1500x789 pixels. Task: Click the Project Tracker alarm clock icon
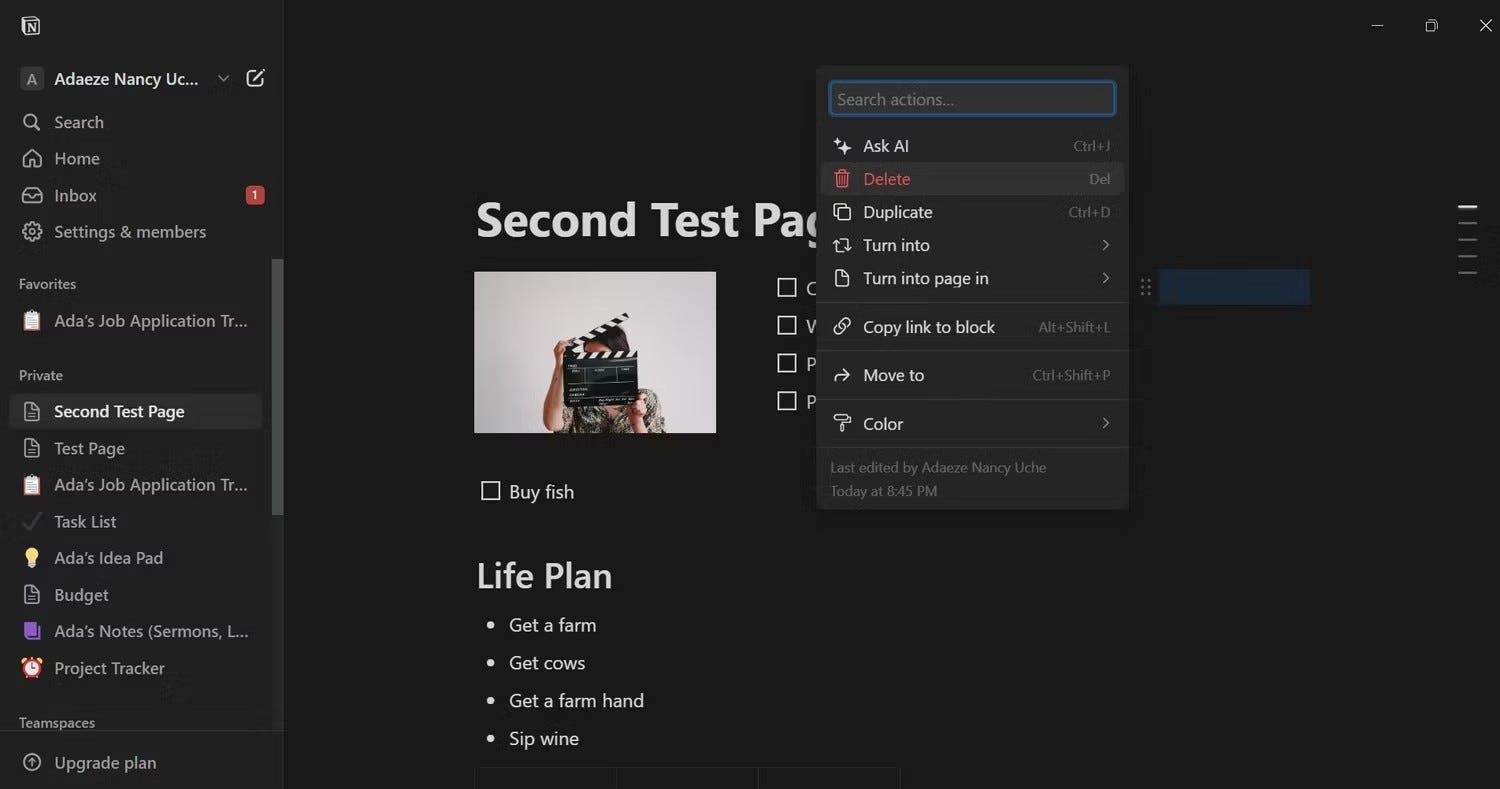pos(32,668)
